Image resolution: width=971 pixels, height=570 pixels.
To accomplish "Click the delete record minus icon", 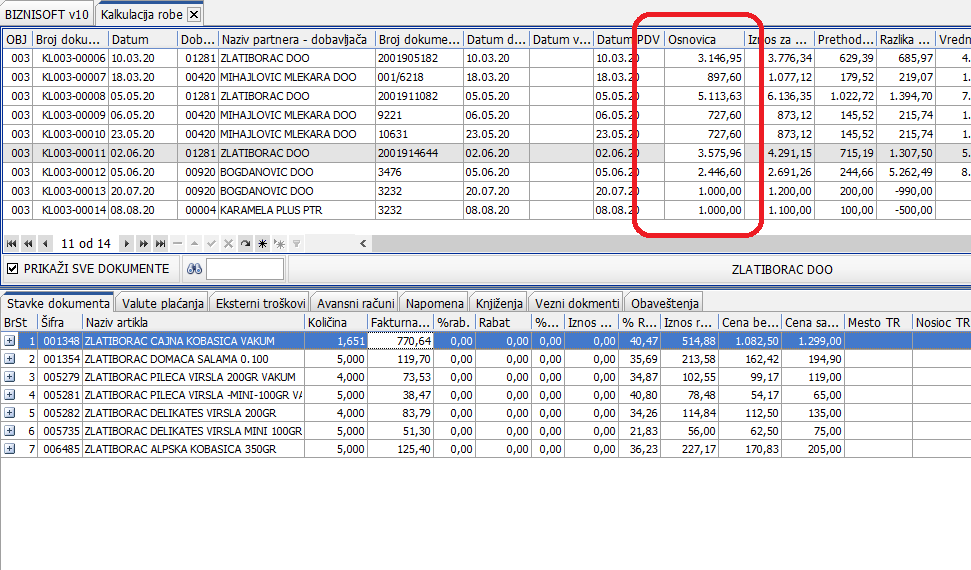I will tap(178, 243).
